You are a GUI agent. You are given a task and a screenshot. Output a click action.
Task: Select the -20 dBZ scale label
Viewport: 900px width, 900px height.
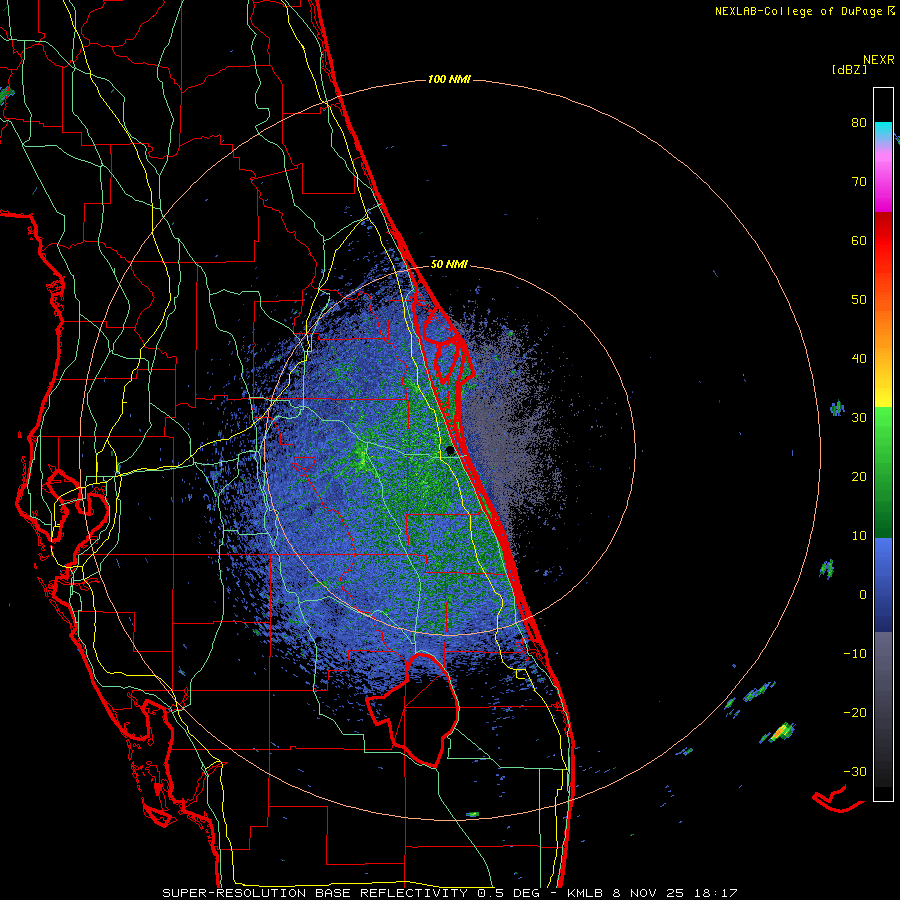pyautogui.click(x=855, y=712)
